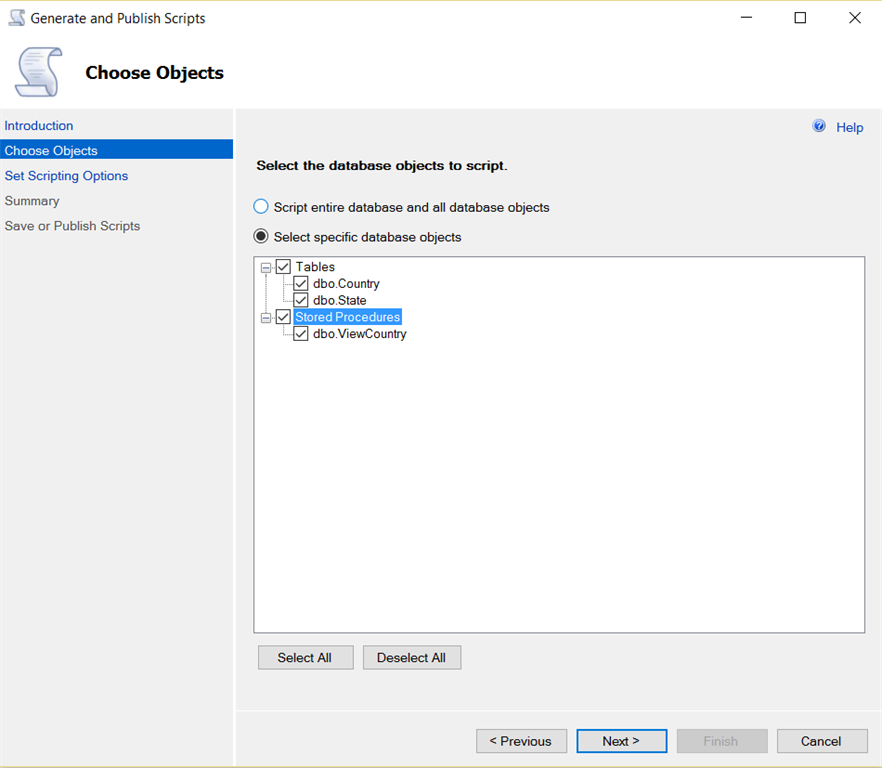Toggle the dbo.State checkbox
This screenshot has height=768, width=882.
tap(301, 300)
